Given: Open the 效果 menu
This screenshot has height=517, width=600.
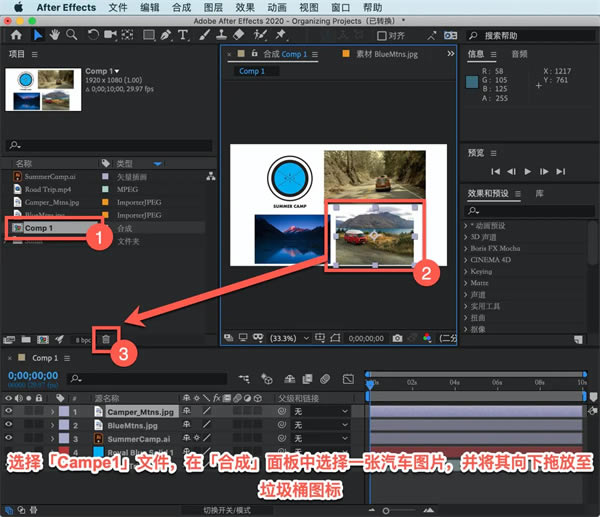Looking at the screenshot, I should coord(245,7).
